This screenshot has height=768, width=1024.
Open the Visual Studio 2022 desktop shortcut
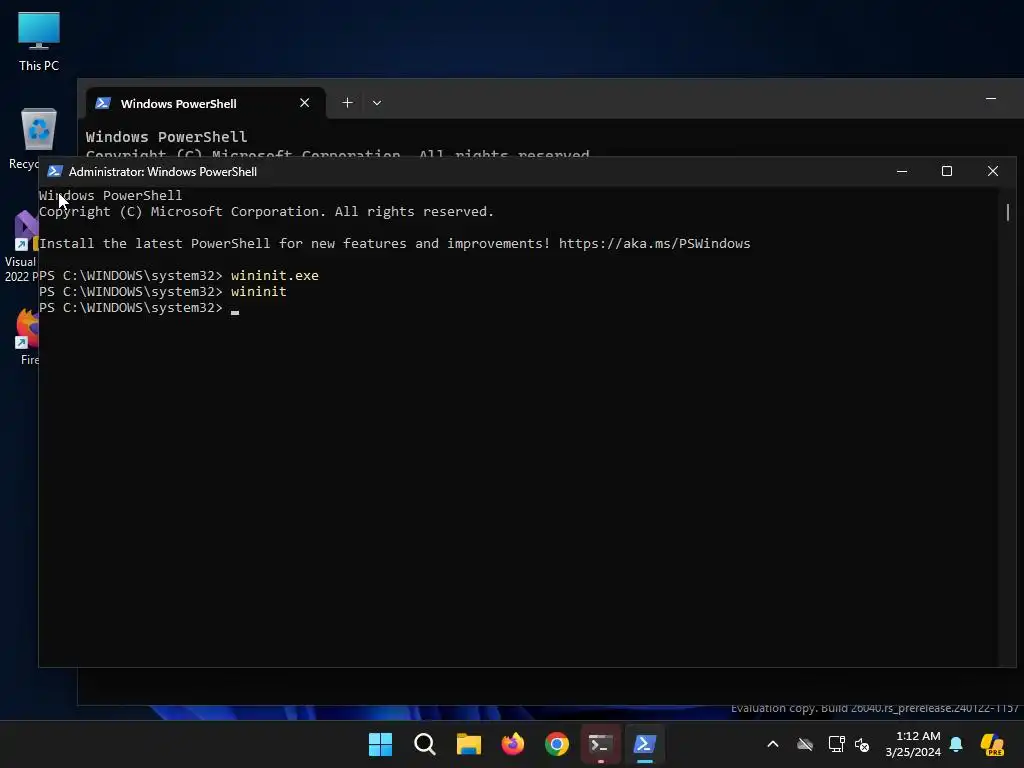(x=23, y=246)
